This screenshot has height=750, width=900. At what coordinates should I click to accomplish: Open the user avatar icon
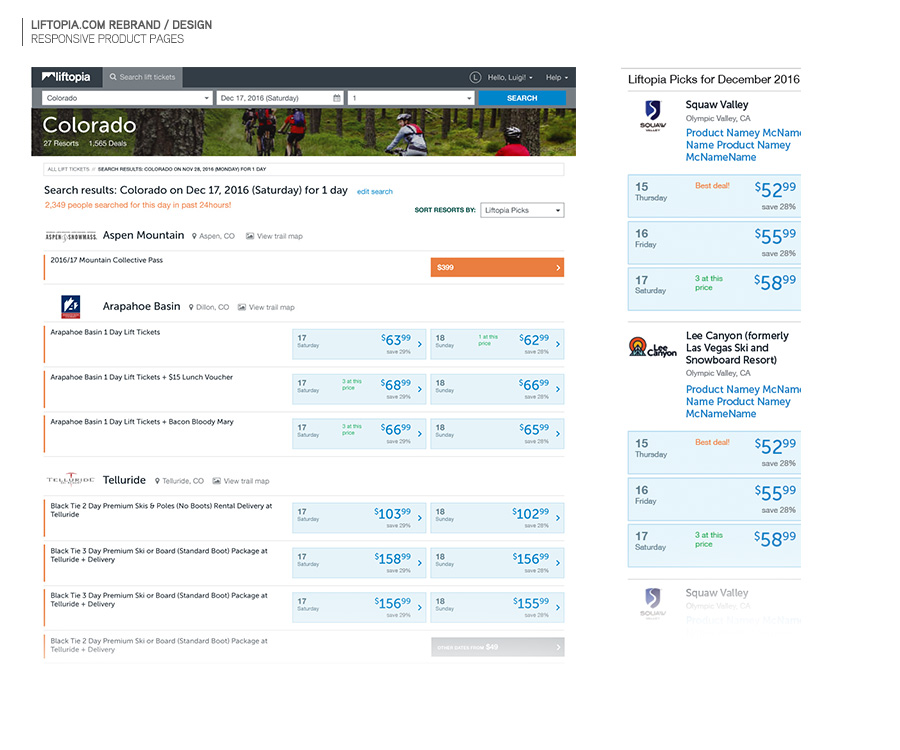[x=475, y=77]
